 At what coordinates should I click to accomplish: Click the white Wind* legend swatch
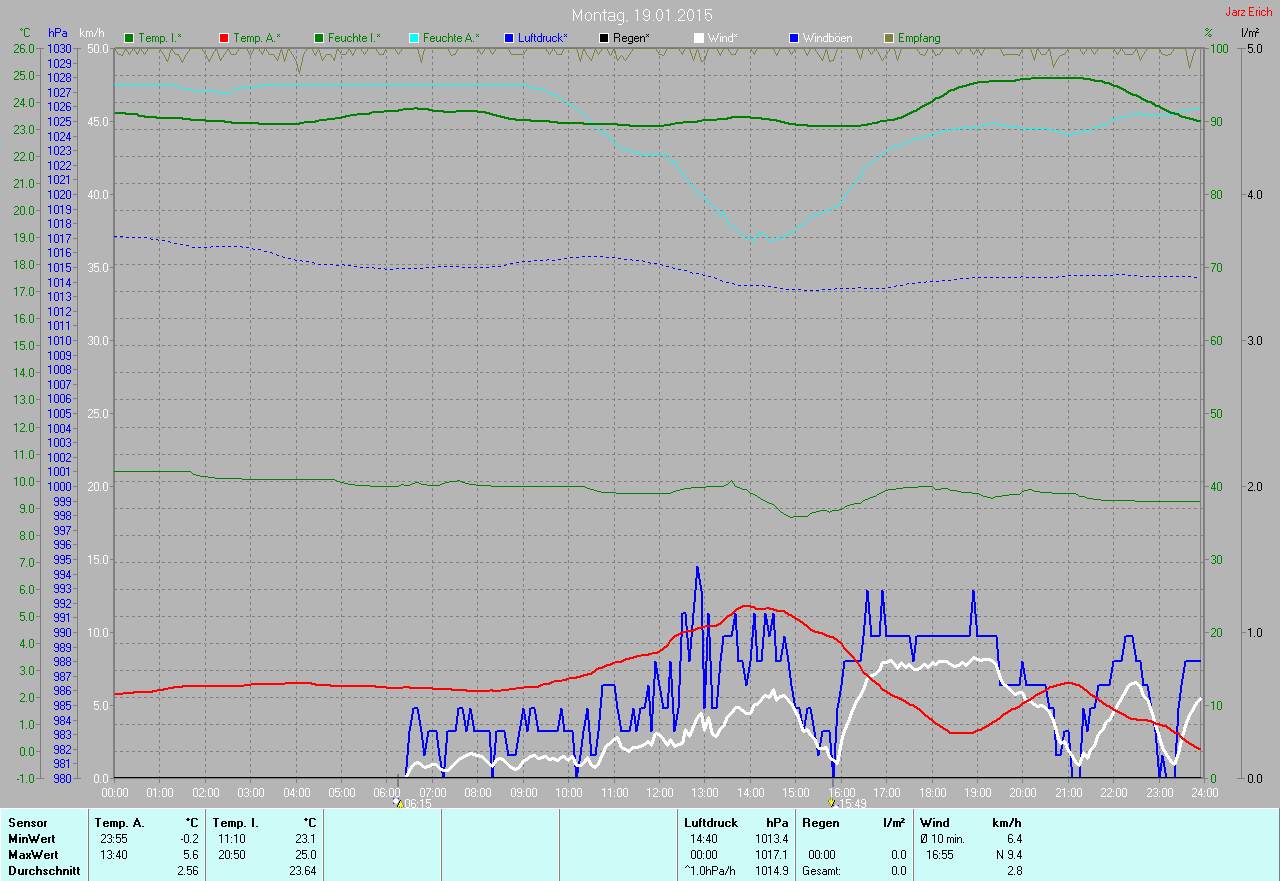pyautogui.click(x=698, y=38)
